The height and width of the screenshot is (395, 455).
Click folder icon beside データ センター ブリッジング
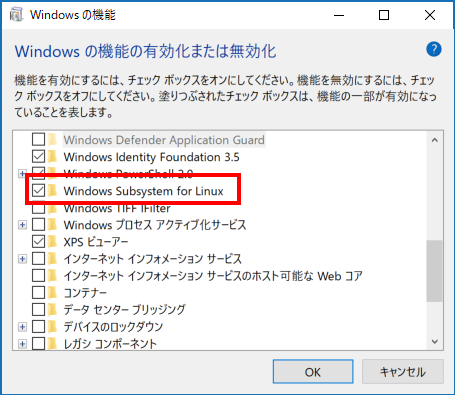click(52, 309)
